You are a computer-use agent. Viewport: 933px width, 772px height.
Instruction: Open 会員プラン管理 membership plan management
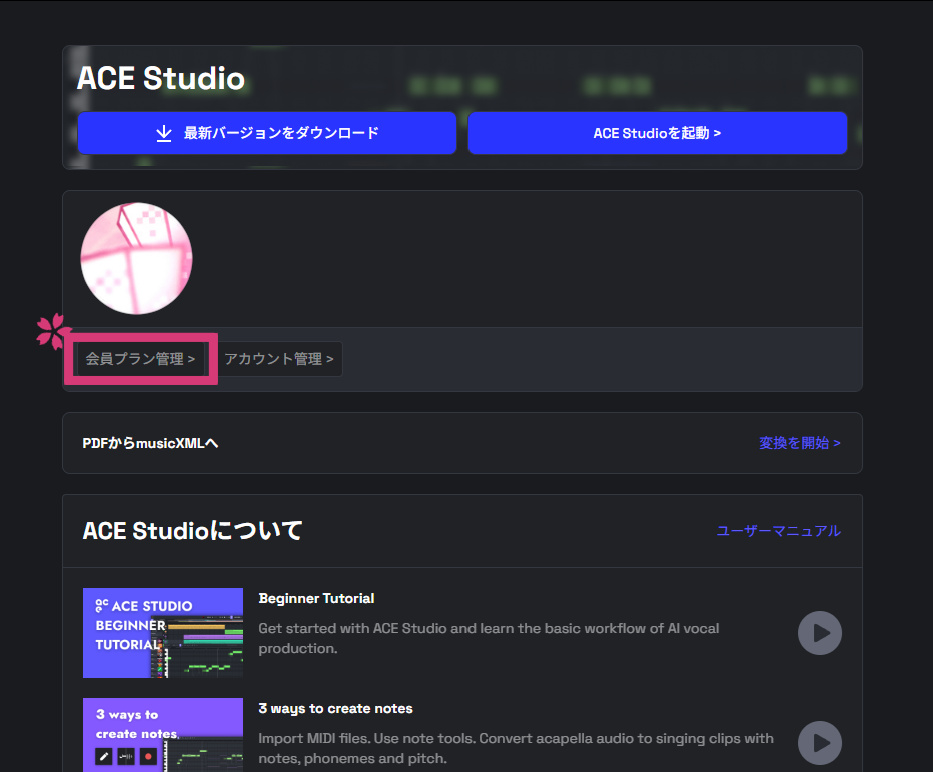tap(140, 359)
